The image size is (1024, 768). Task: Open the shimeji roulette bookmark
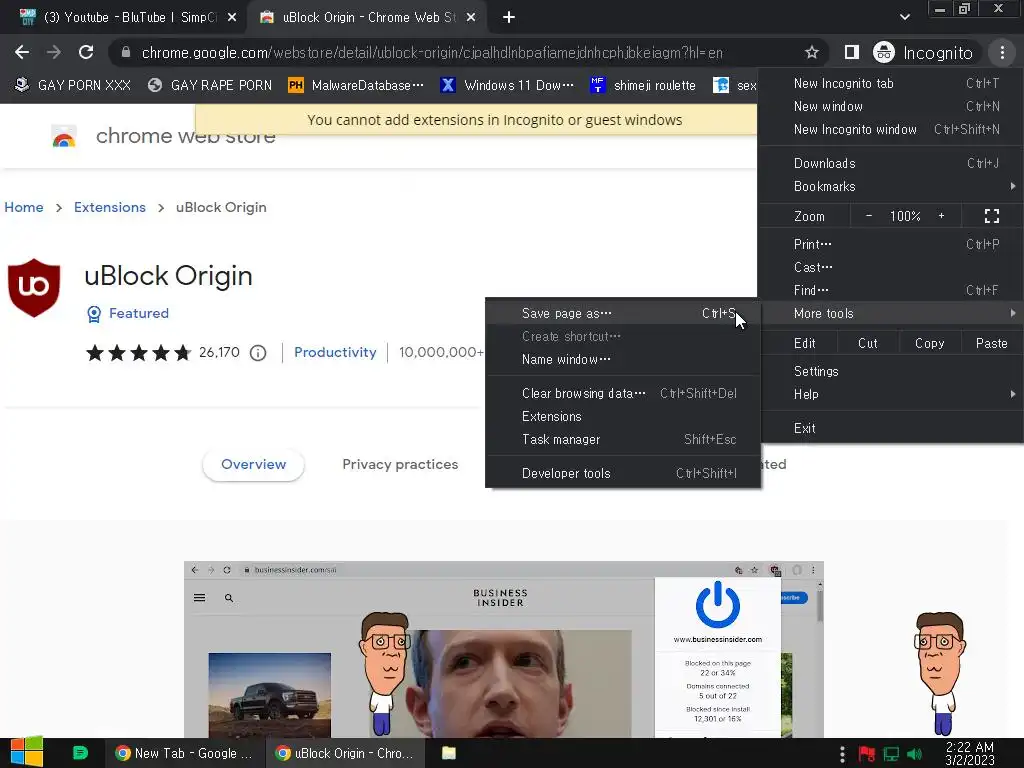[x=643, y=85]
